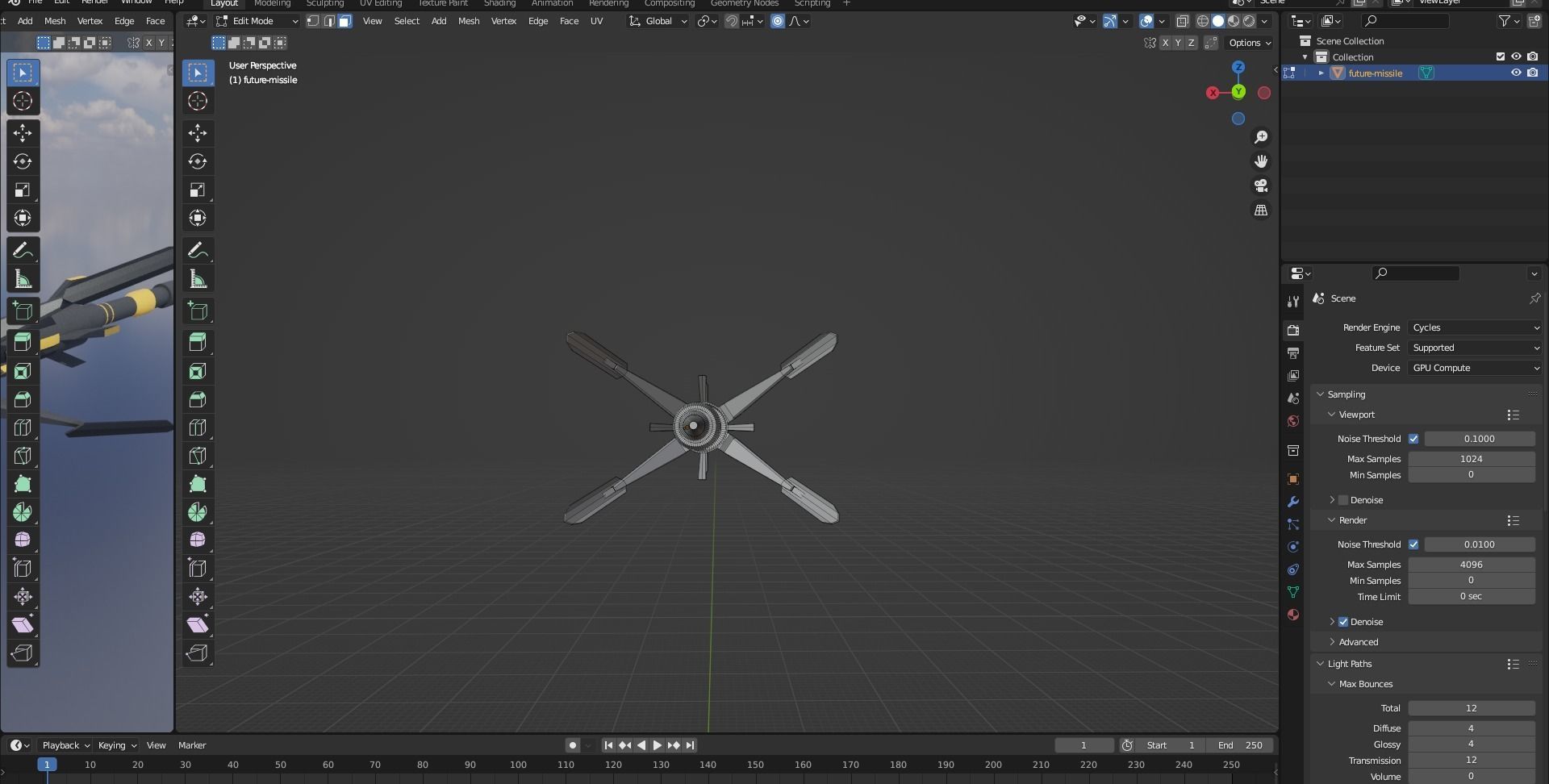This screenshot has height=784, width=1549.
Task: Open the Modifiers wrench properties tab
Action: pyautogui.click(x=1293, y=502)
